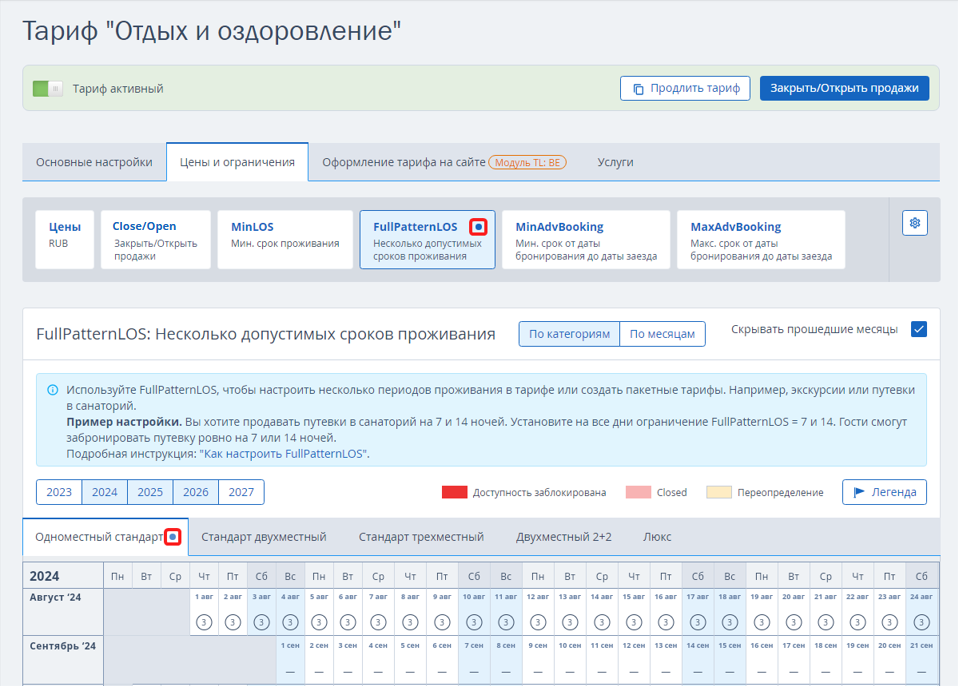
Task: Select year 2025
Action: [x=150, y=492]
